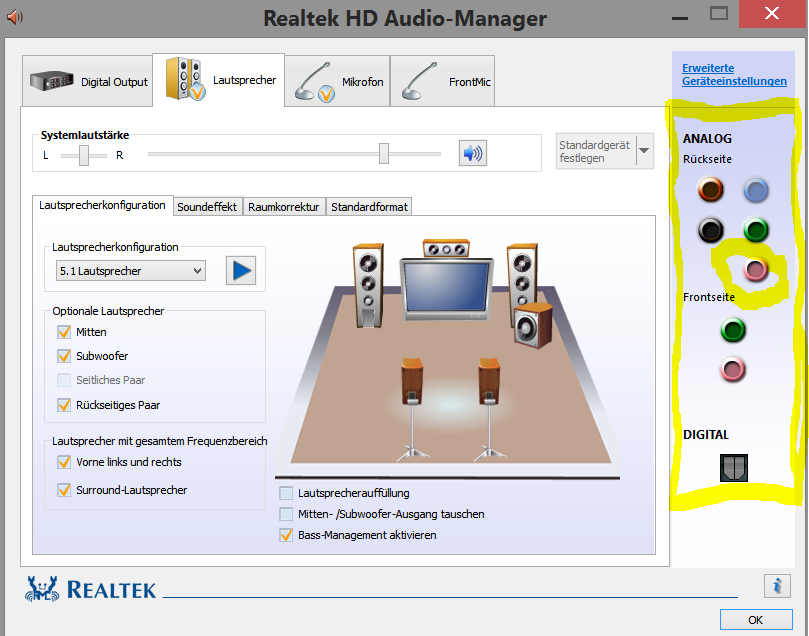Open the 5.1 Lautsprecher configuration dropdown
Viewport: 809px width, 636px height.
130,271
